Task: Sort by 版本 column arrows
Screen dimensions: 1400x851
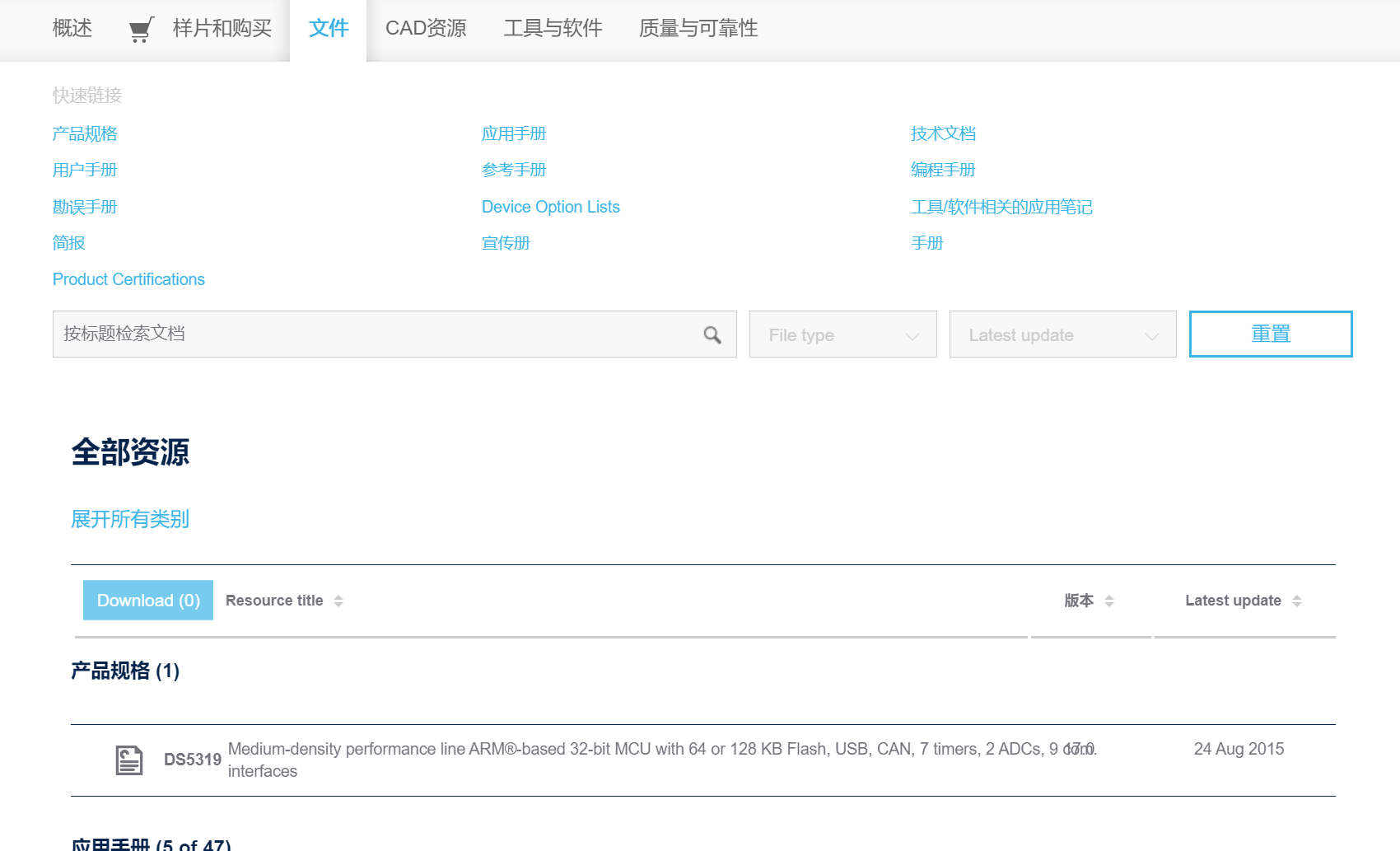Action: point(1109,601)
